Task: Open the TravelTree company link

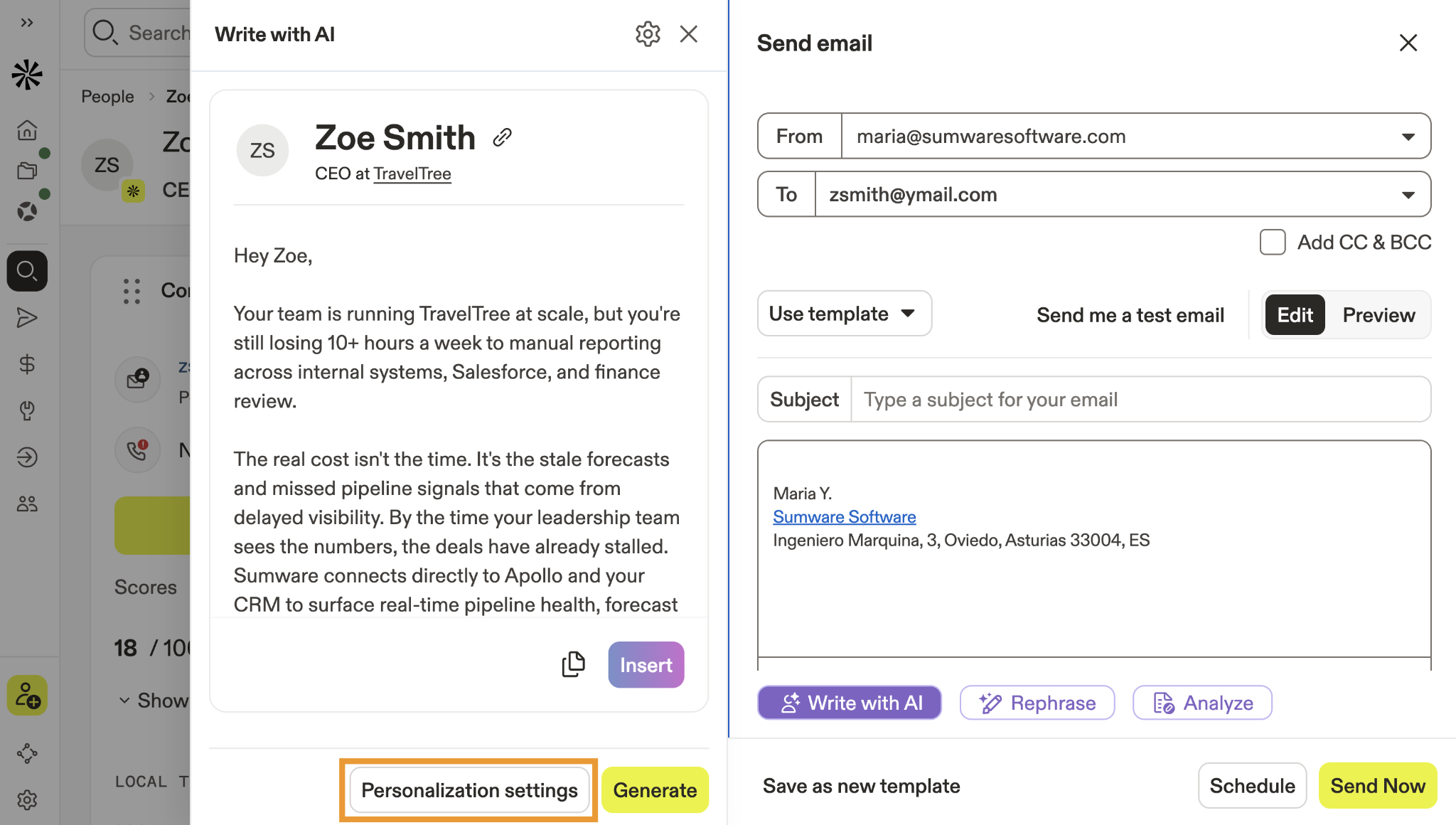Action: pos(412,173)
